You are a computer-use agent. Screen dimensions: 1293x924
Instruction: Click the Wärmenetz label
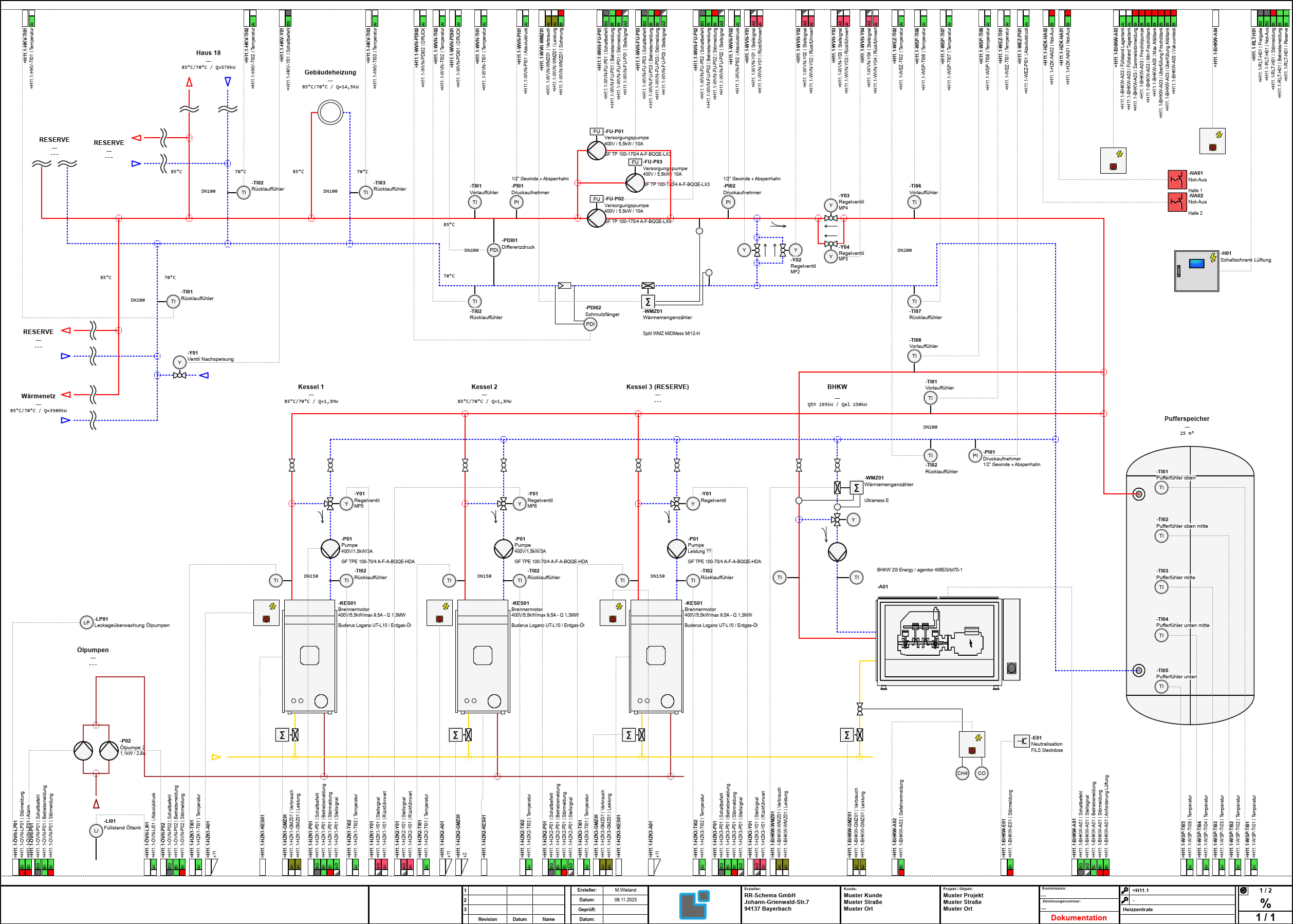(x=39, y=396)
